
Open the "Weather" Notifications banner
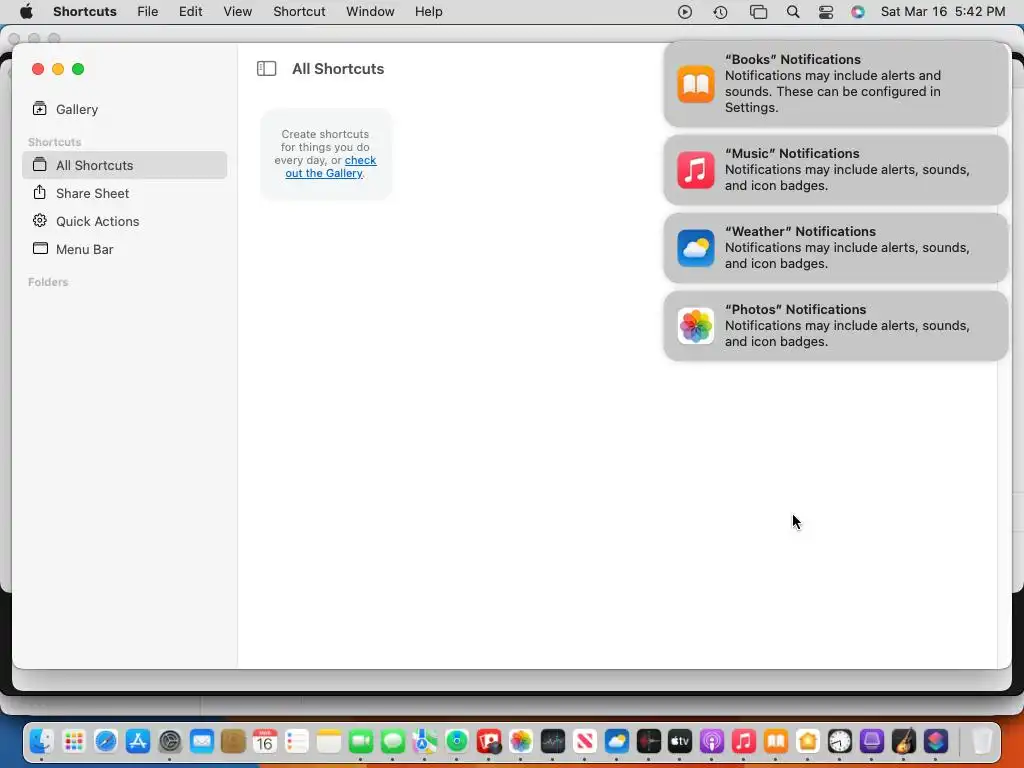point(836,248)
